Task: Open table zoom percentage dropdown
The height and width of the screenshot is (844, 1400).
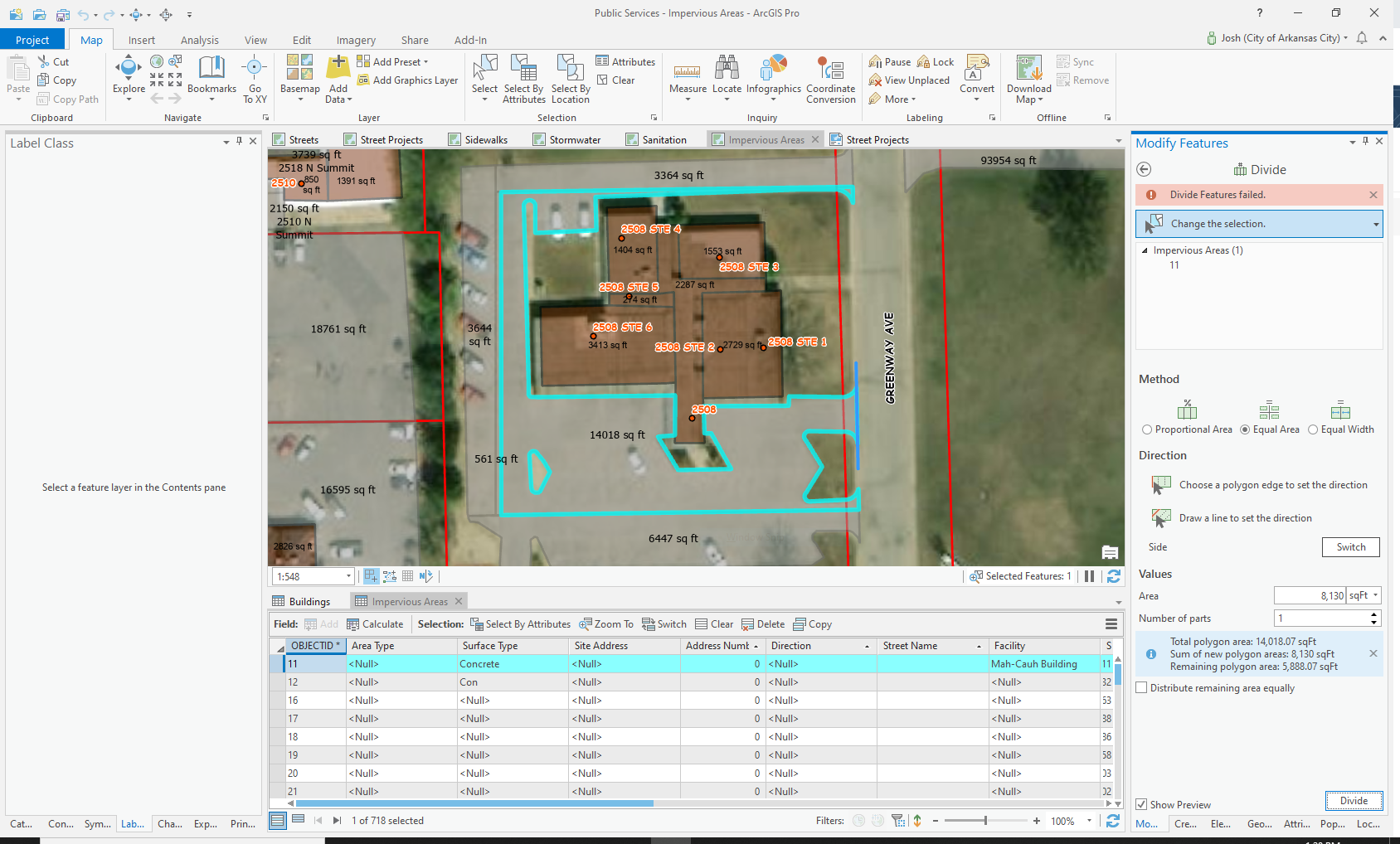Action: coord(1090,821)
